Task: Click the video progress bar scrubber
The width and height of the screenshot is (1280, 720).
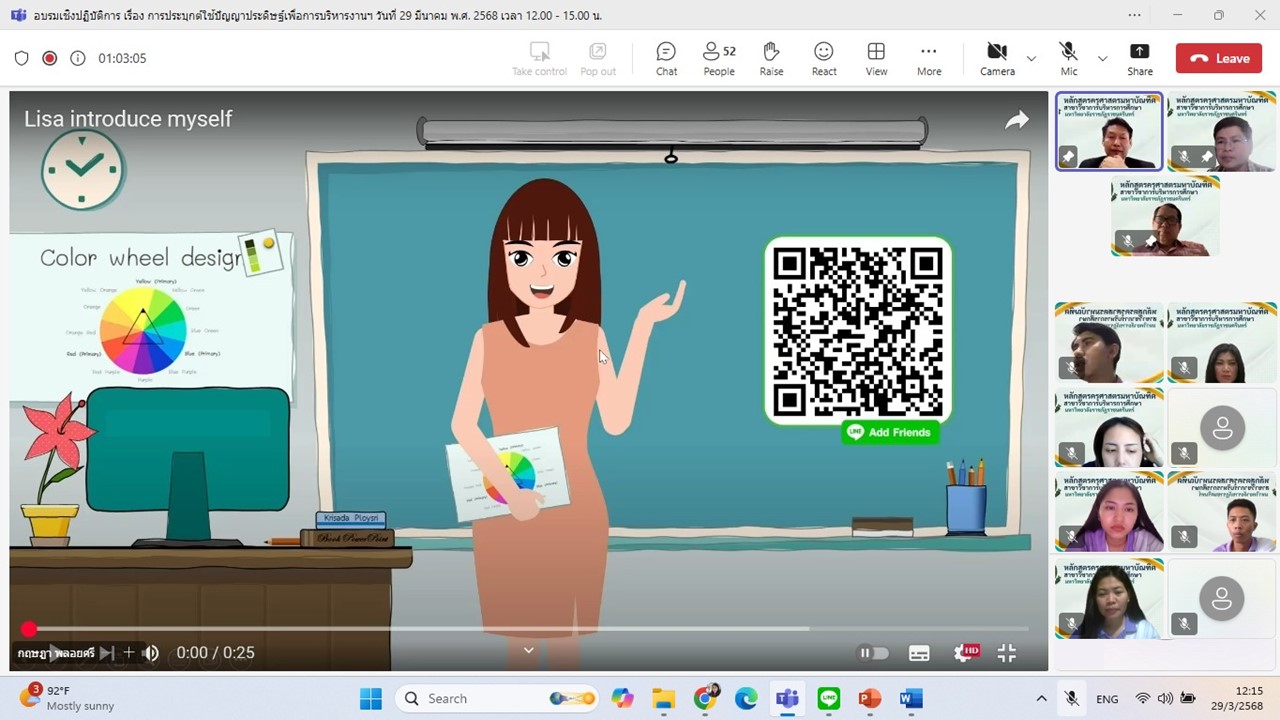Action: [x=28, y=628]
